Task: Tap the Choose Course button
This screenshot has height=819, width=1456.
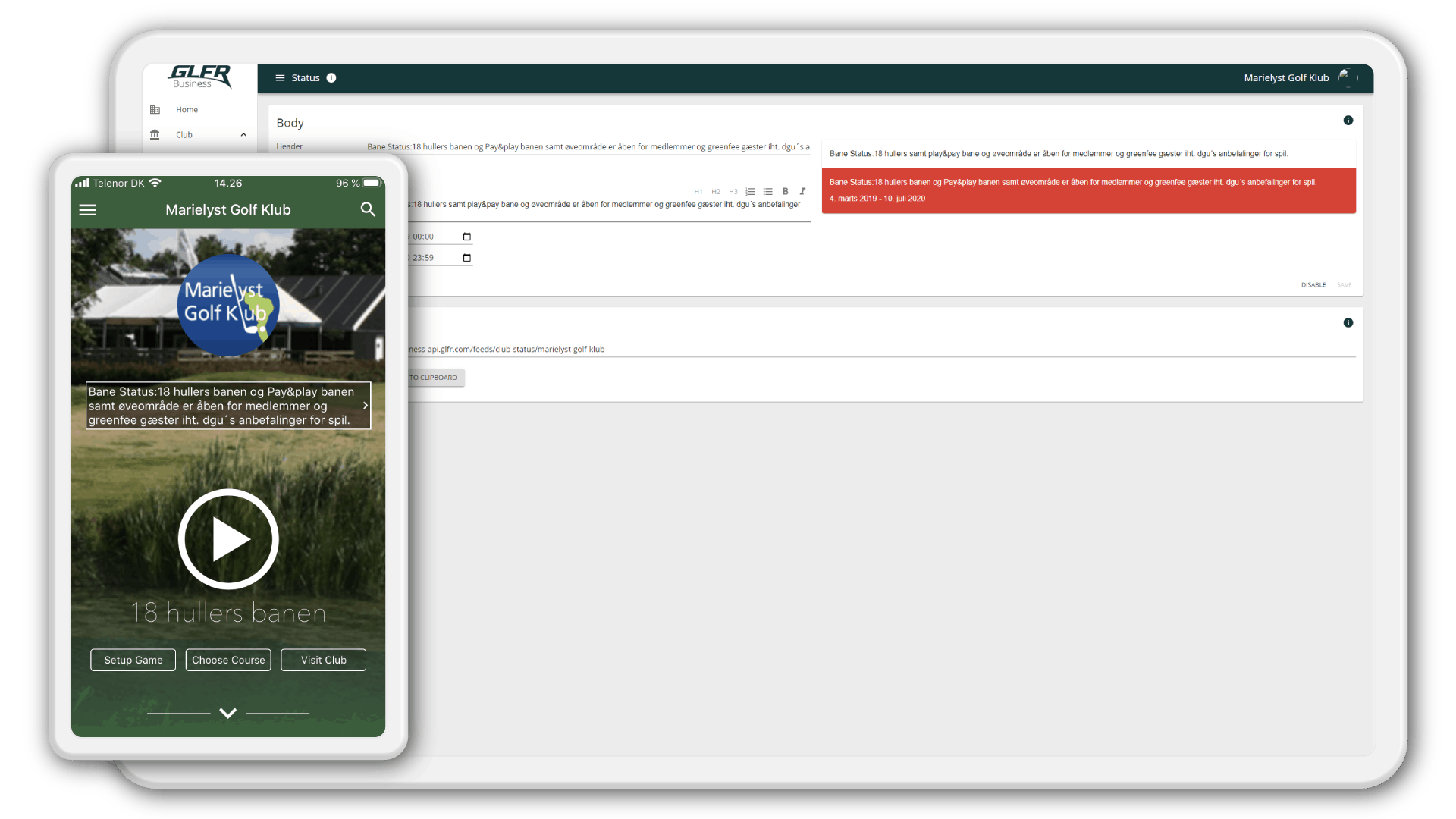Action: tap(228, 660)
